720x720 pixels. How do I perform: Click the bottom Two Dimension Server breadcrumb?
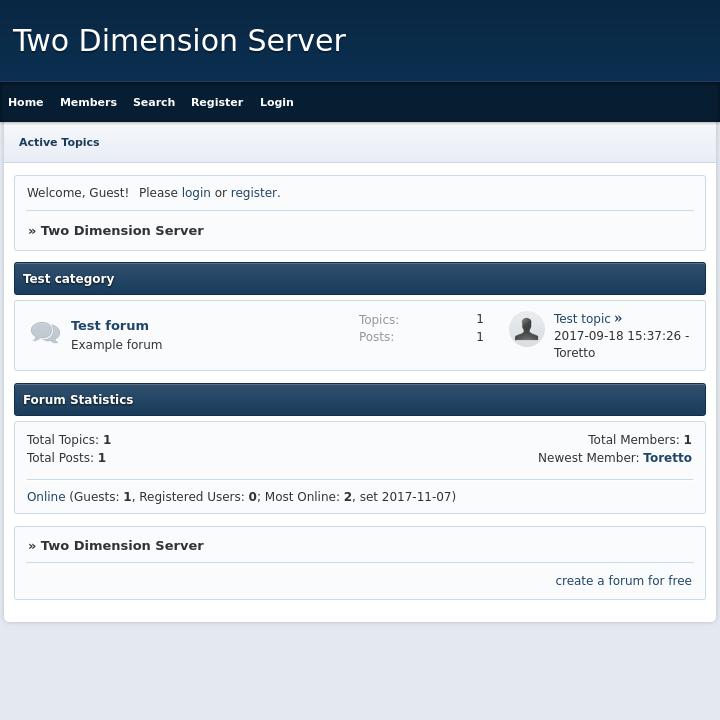(x=122, y=545)
